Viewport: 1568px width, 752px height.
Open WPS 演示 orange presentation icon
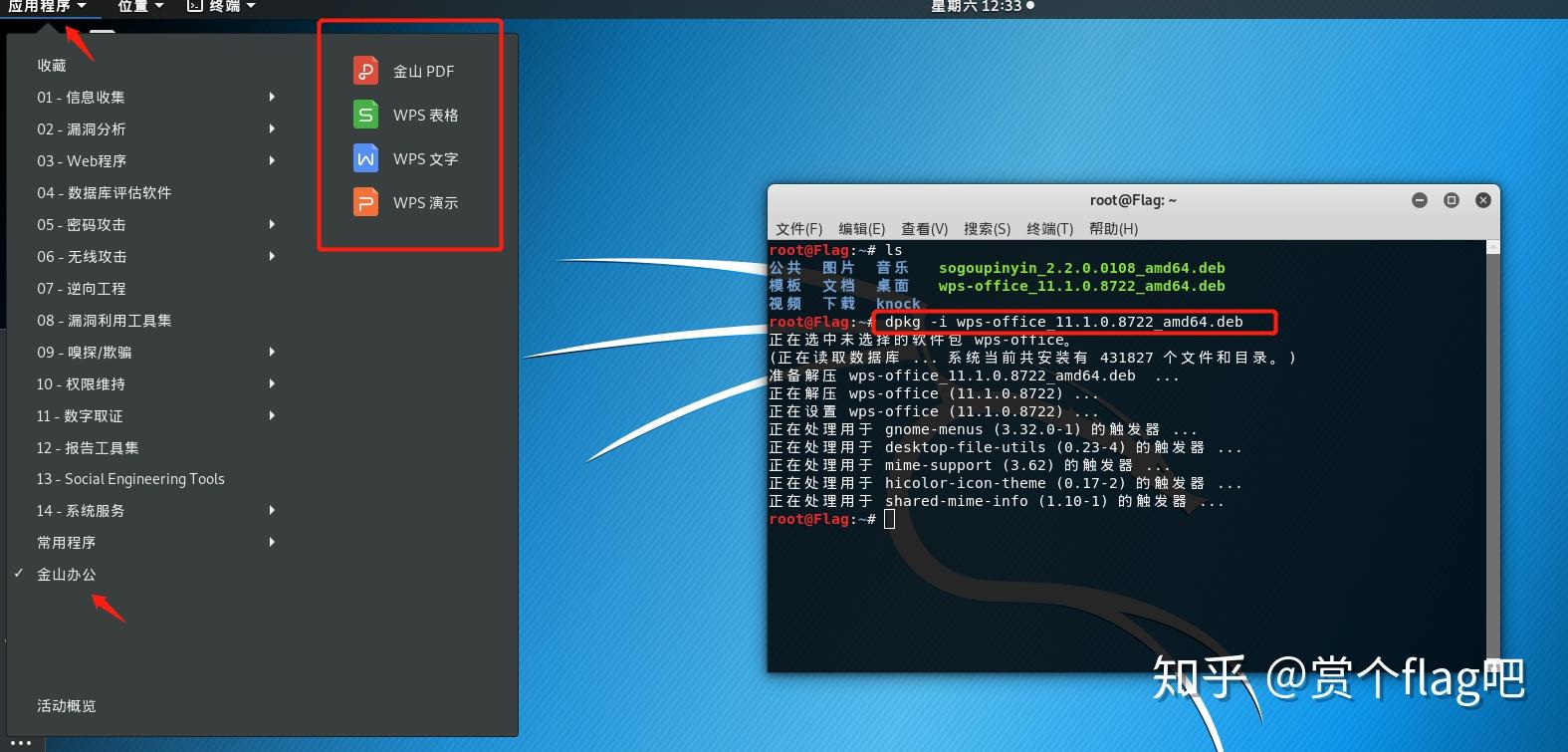365,202
